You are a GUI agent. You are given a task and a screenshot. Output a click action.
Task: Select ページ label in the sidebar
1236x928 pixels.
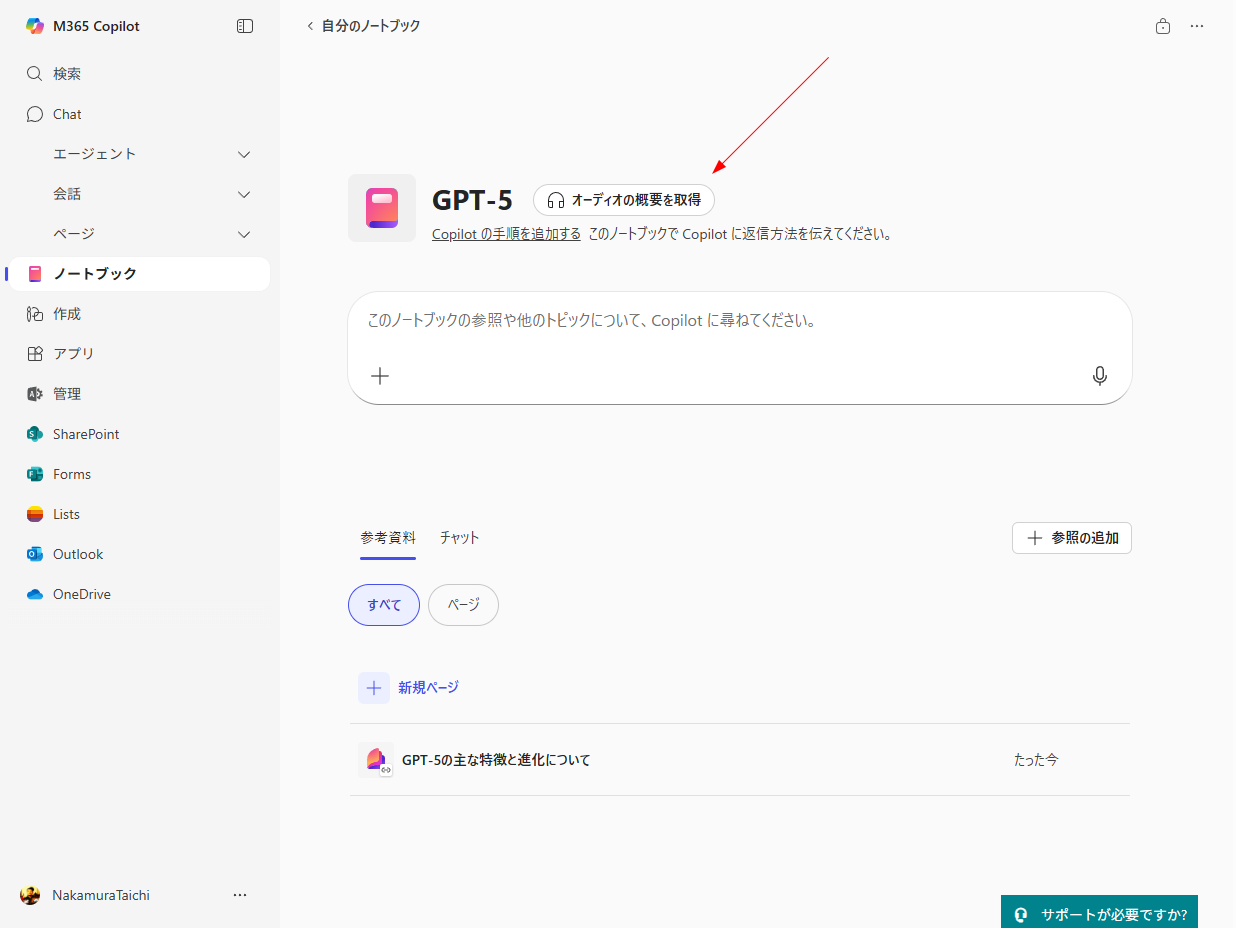coord(74,234)
